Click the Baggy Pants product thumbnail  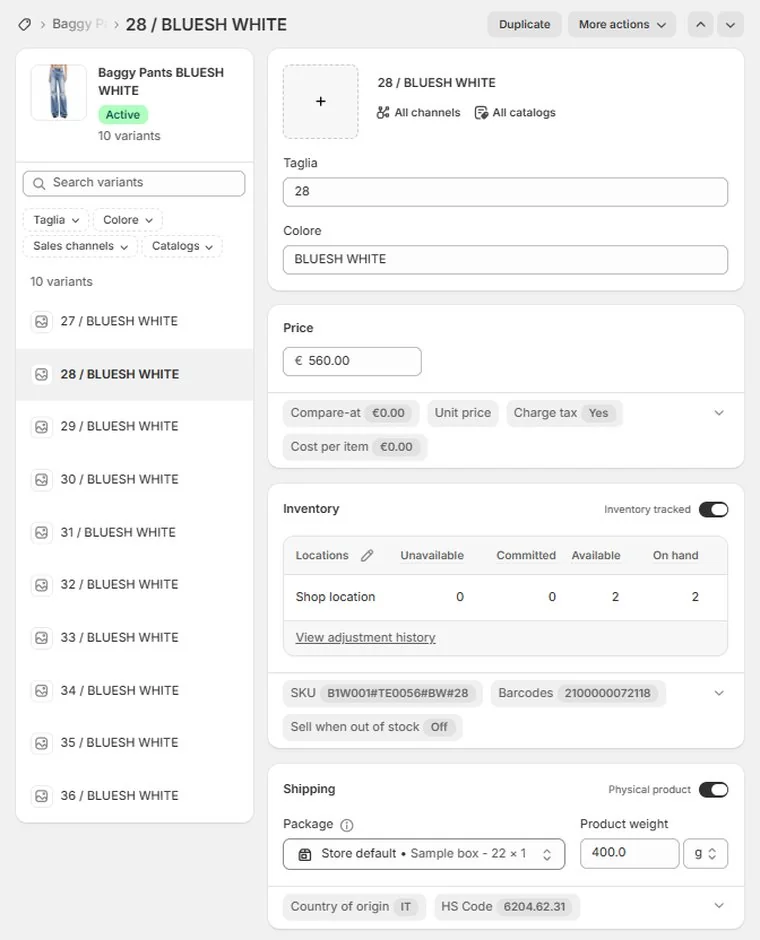pos(59,92)
